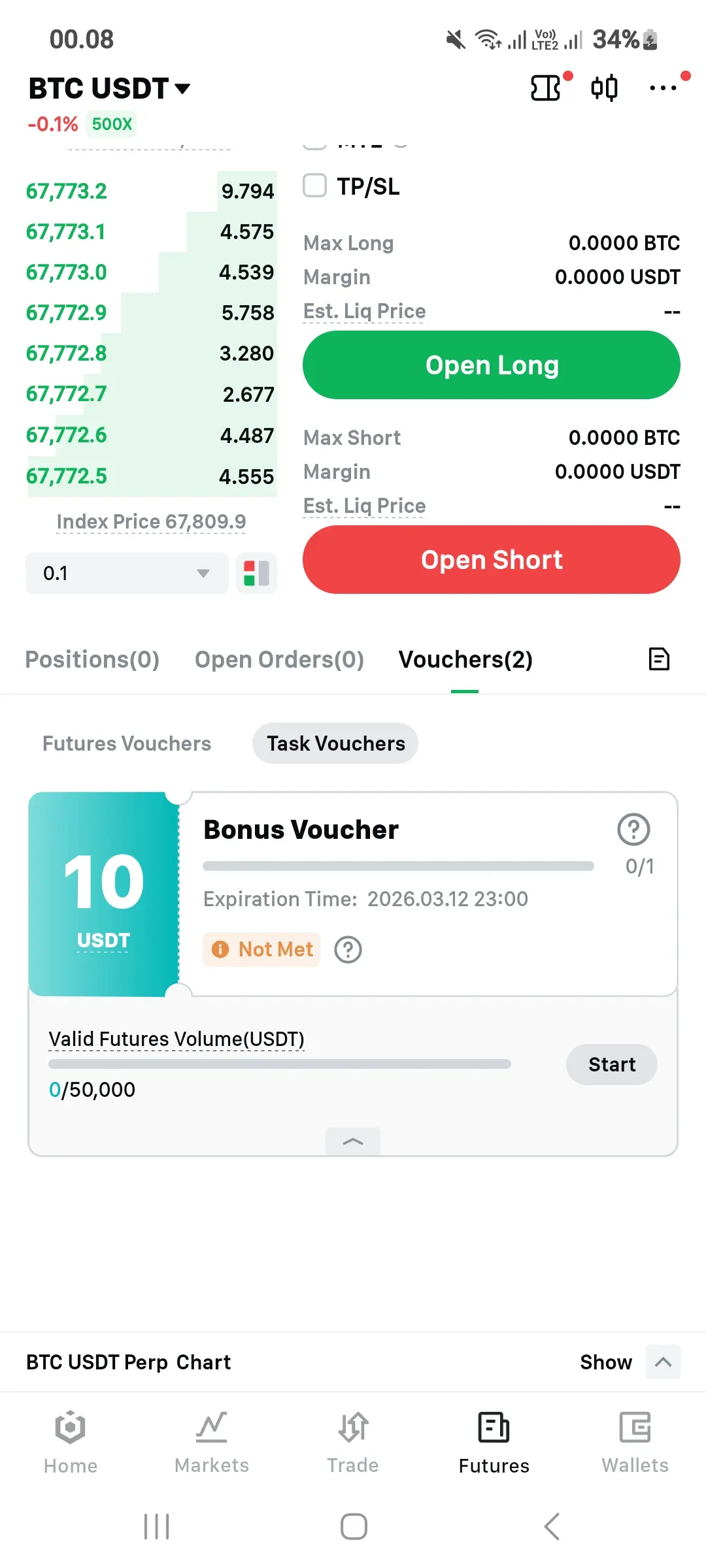Image resolution: width=706 pixels, height=1568 pixels.
Task: Tap the Start button for voucher task
Action: coord(612,1064)
